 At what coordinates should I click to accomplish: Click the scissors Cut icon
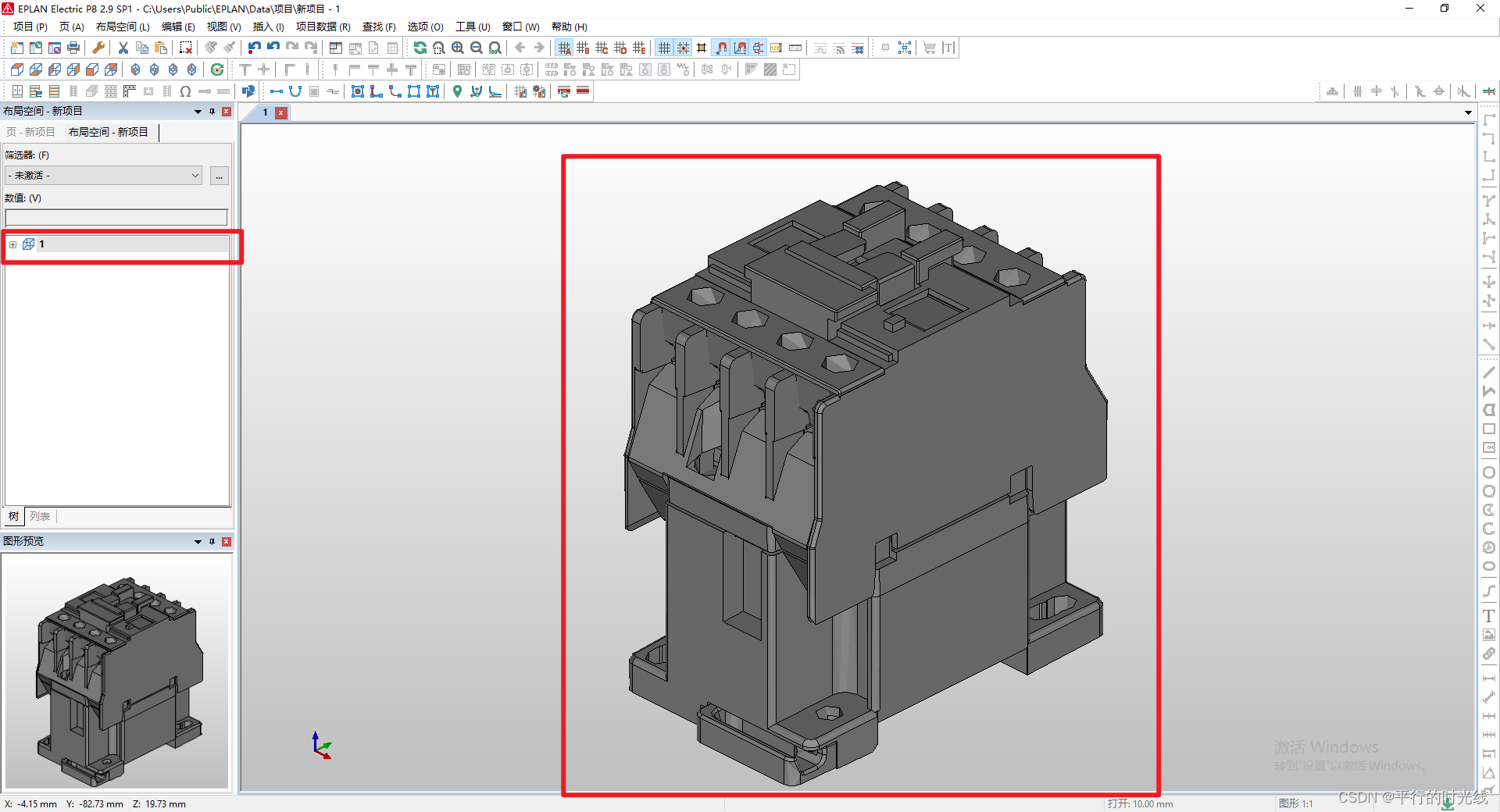123,48
